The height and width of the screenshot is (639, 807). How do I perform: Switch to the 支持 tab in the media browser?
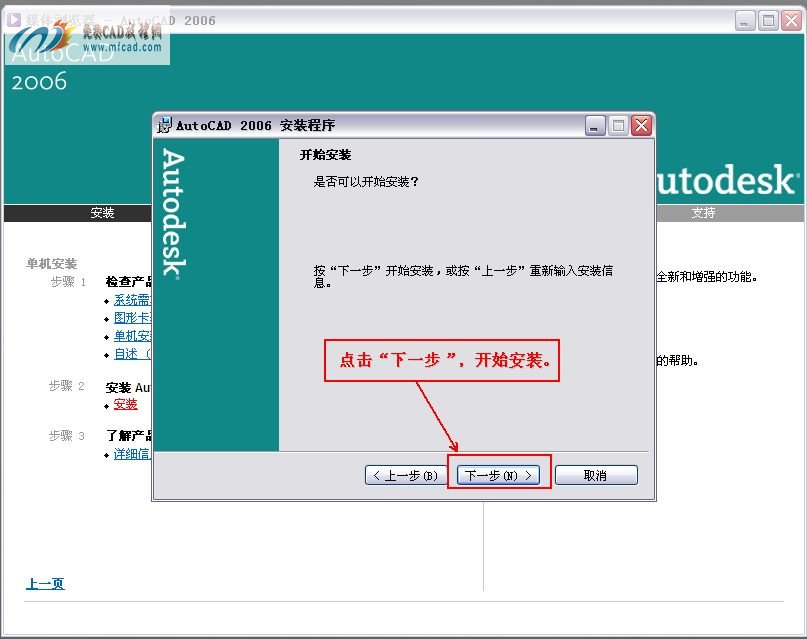point(703,213)
